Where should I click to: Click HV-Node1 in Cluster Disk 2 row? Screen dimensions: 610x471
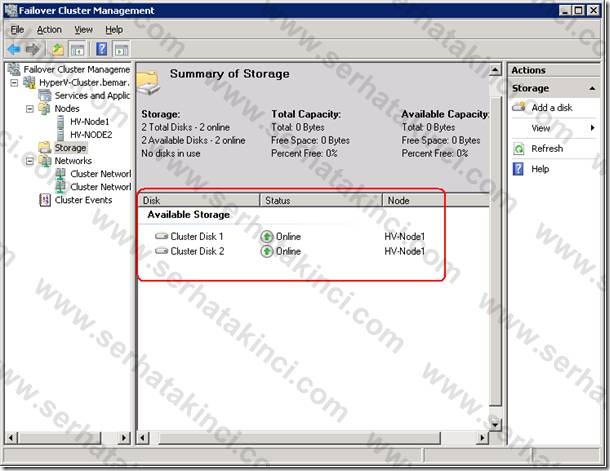point(405,251)
